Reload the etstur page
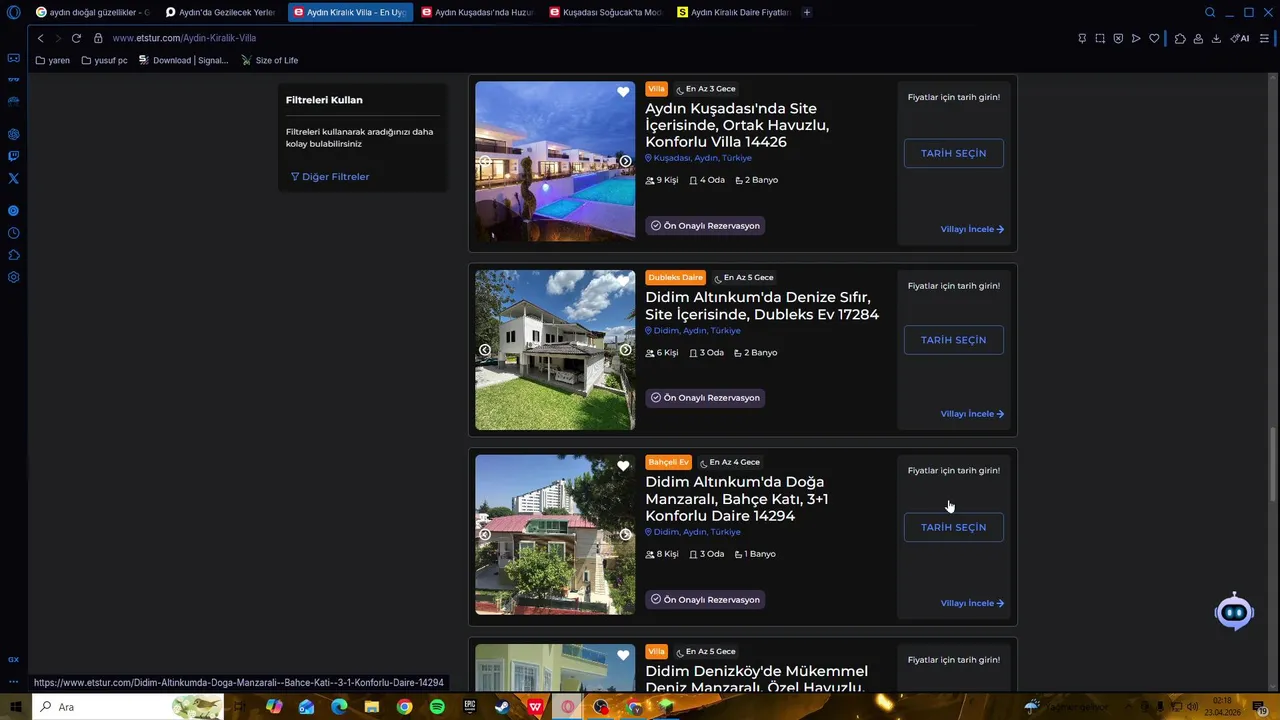The image size is (1280, 720). point(76,38)
